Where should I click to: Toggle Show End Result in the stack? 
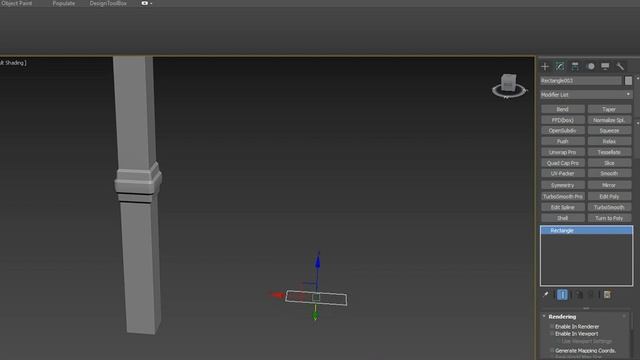(562, 295)
